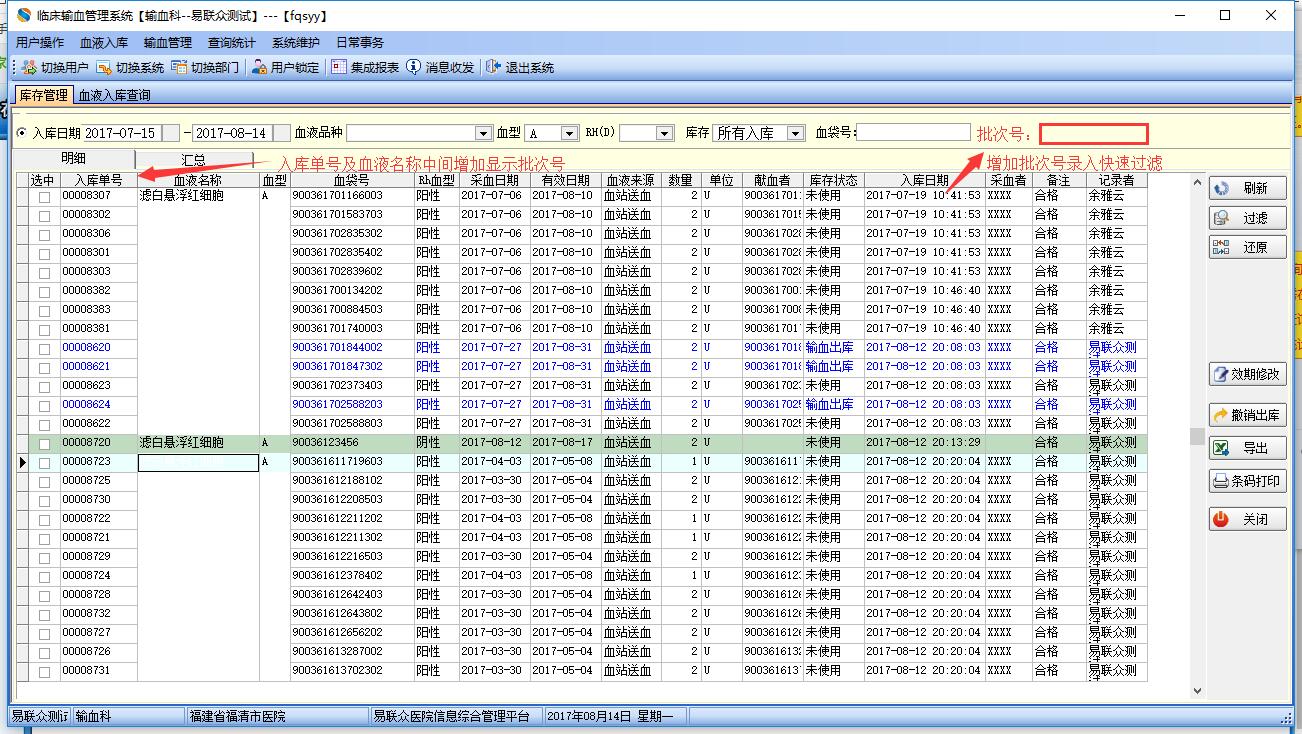Viewport: 1302px width, 734px height.
Task: Click the 效期修改 button
Action: tap(1247, 374)
